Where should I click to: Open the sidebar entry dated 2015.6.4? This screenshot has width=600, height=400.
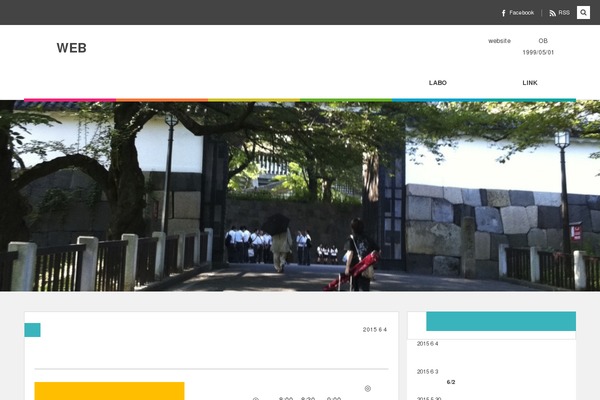[x=427, y=344]
